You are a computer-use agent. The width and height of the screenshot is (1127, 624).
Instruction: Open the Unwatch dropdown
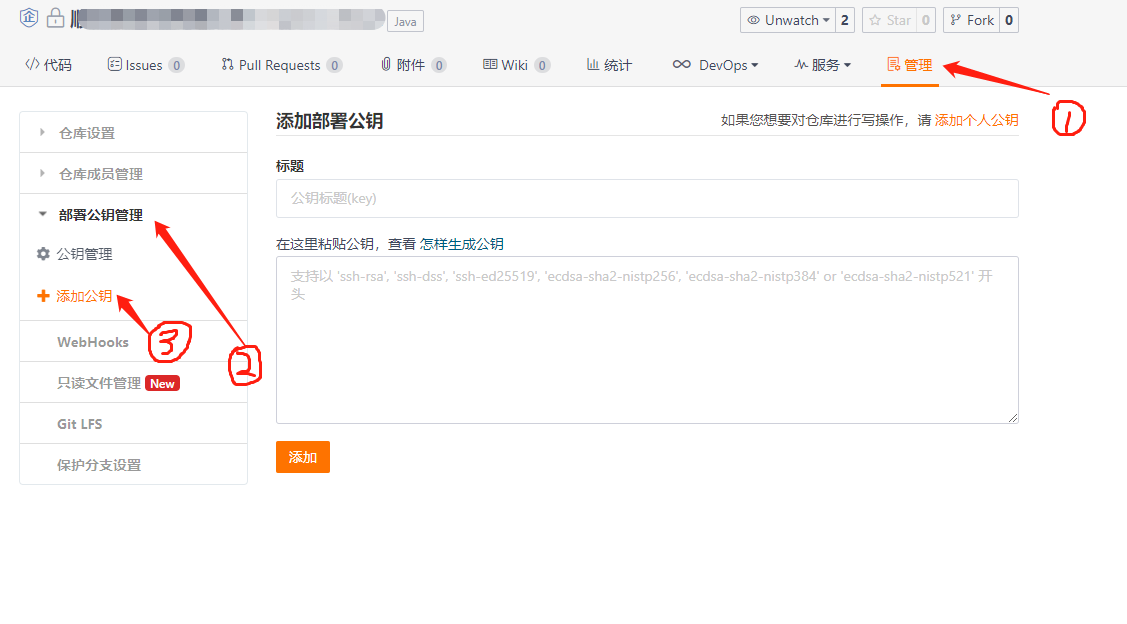[x=788, y=20]
